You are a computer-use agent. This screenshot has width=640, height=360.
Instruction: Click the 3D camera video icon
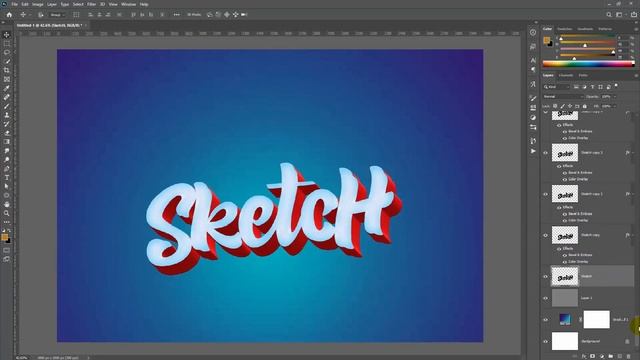click(244, 15)
